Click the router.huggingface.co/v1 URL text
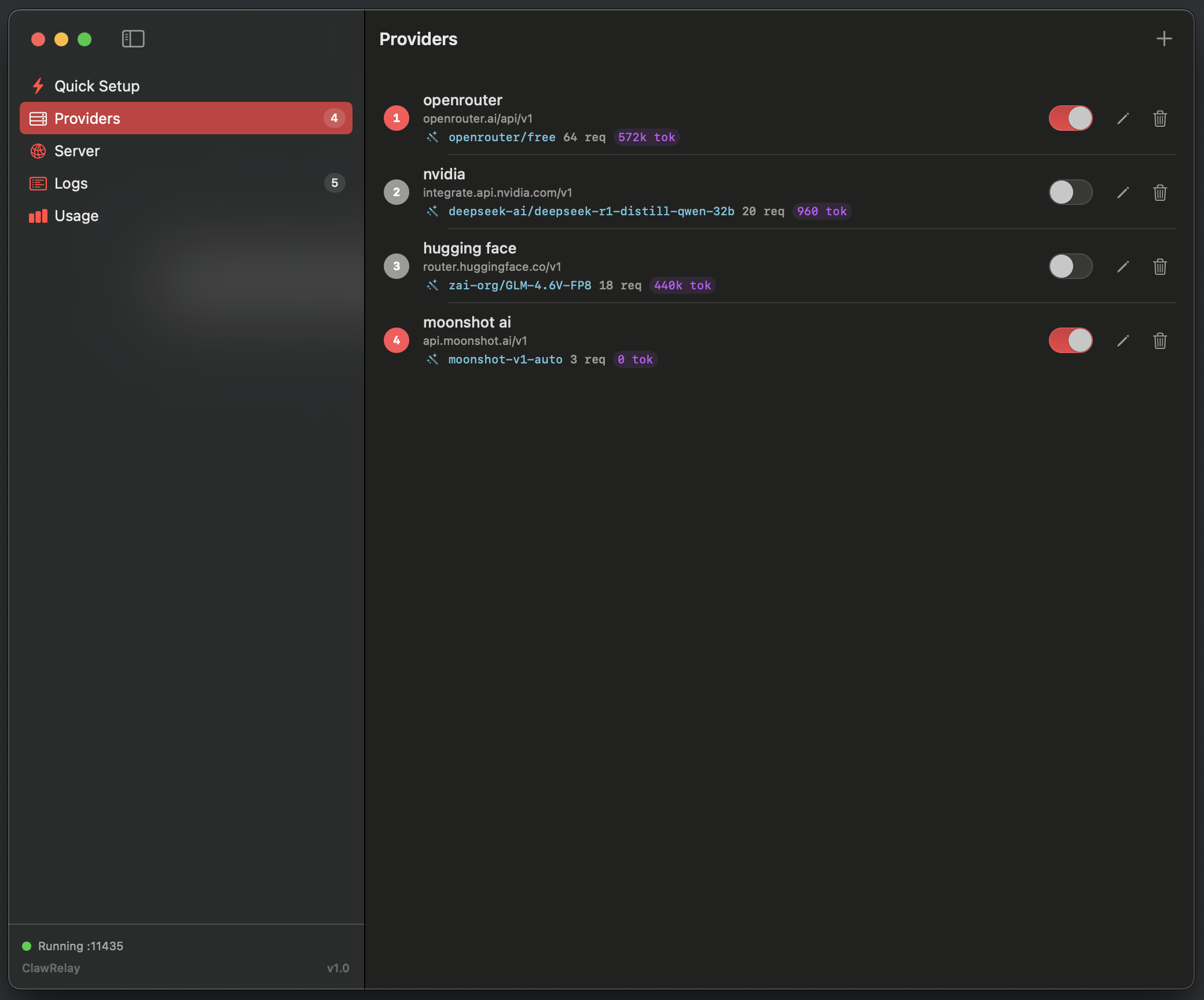This screenshot has width=1204, height=1000. pos(492,267)
